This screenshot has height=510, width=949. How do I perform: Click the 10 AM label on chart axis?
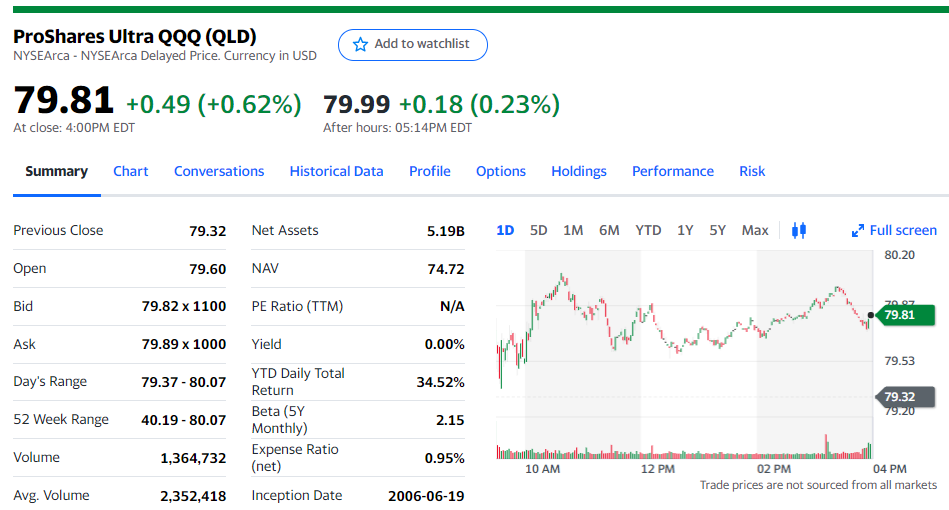[x=542, y=469]
